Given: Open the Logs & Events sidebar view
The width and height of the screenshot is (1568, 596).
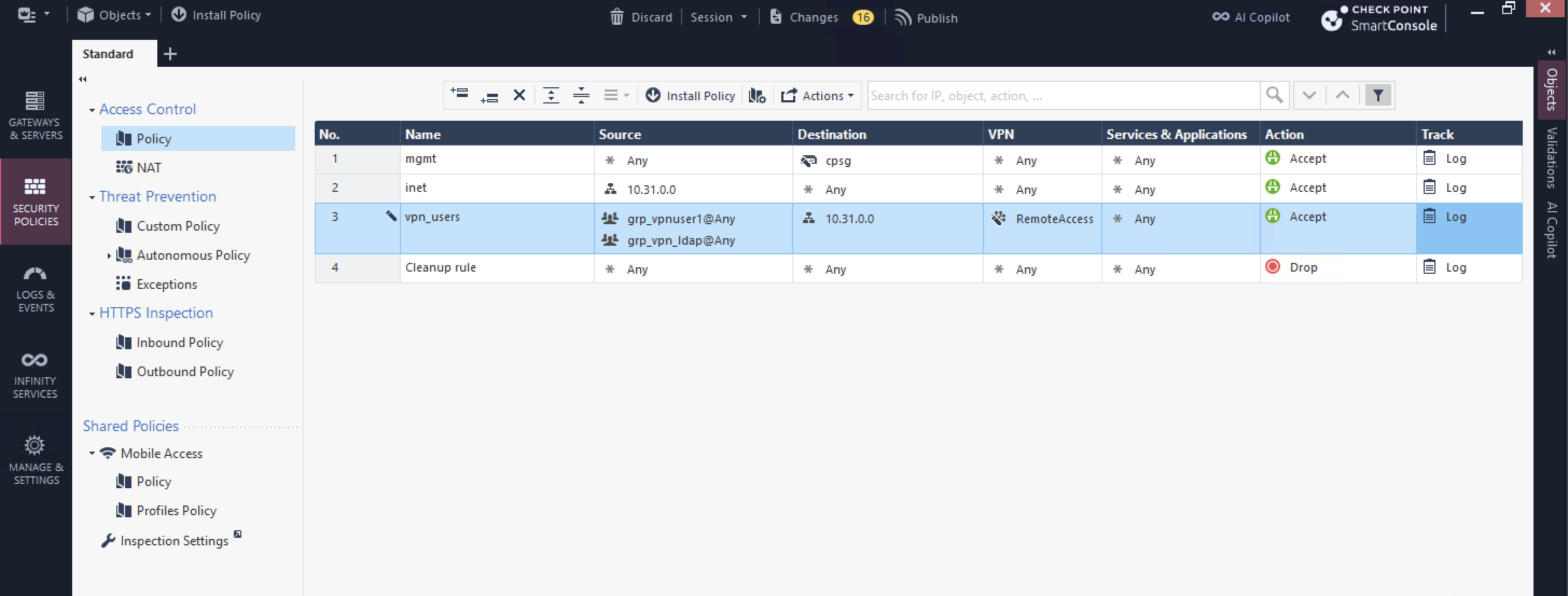Looking at the screenshot, I should [x=36, y=288].
